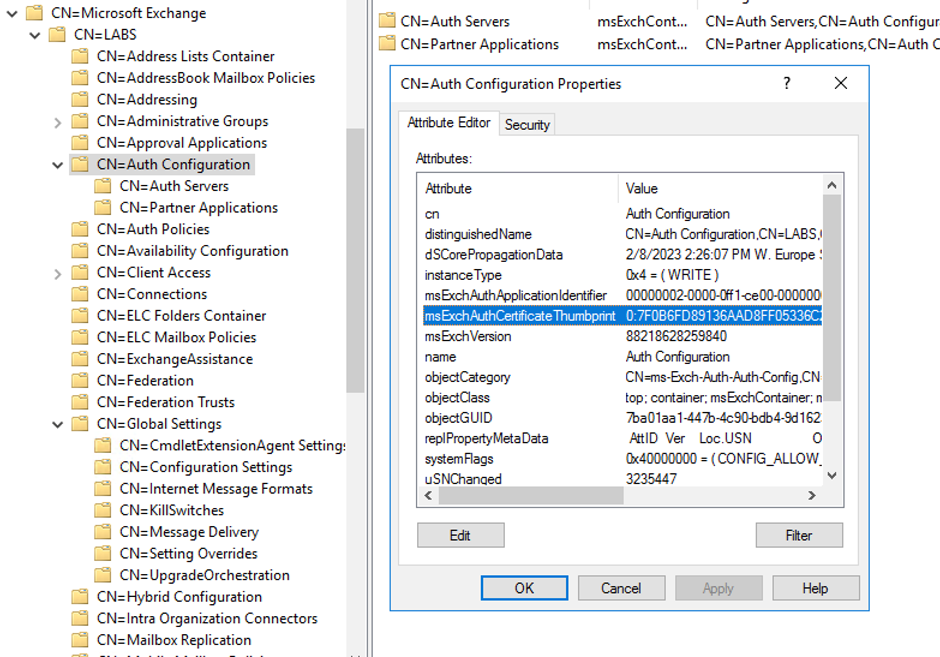The image size is (940, 657).
Task: Click the attribute list scroll down arrow
Action: pyautogui.click(x=831, y=475)
